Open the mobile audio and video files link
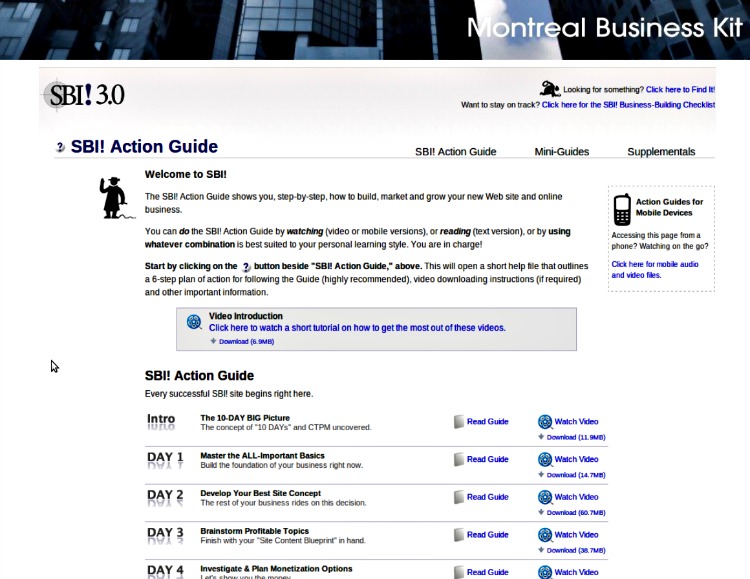Screen dimensions: 750x579 (x=655, y=269)
